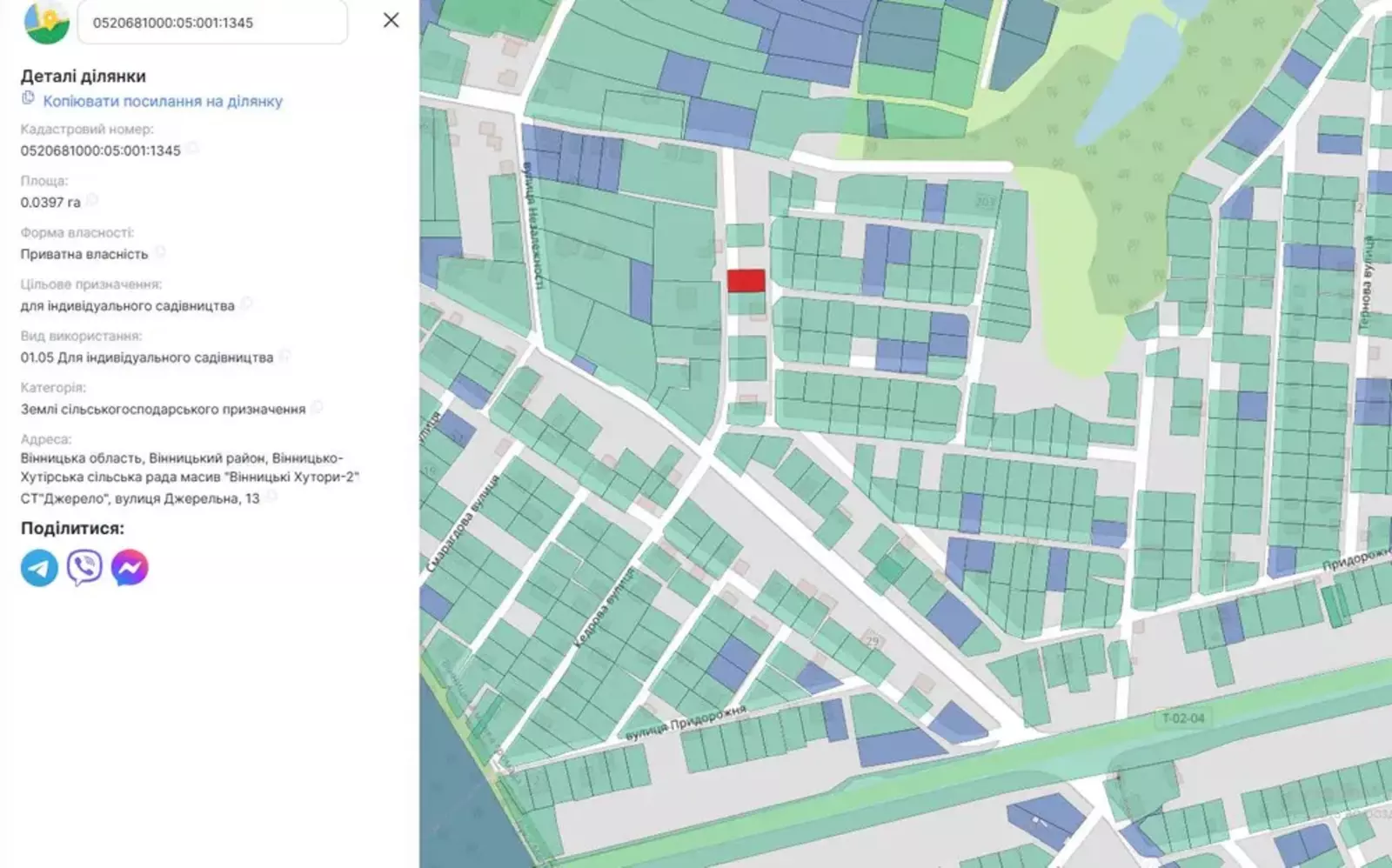Share parcel via Viber
Image resolution: width=1392 pixels, height=868 pixels.
pos(84,568)
